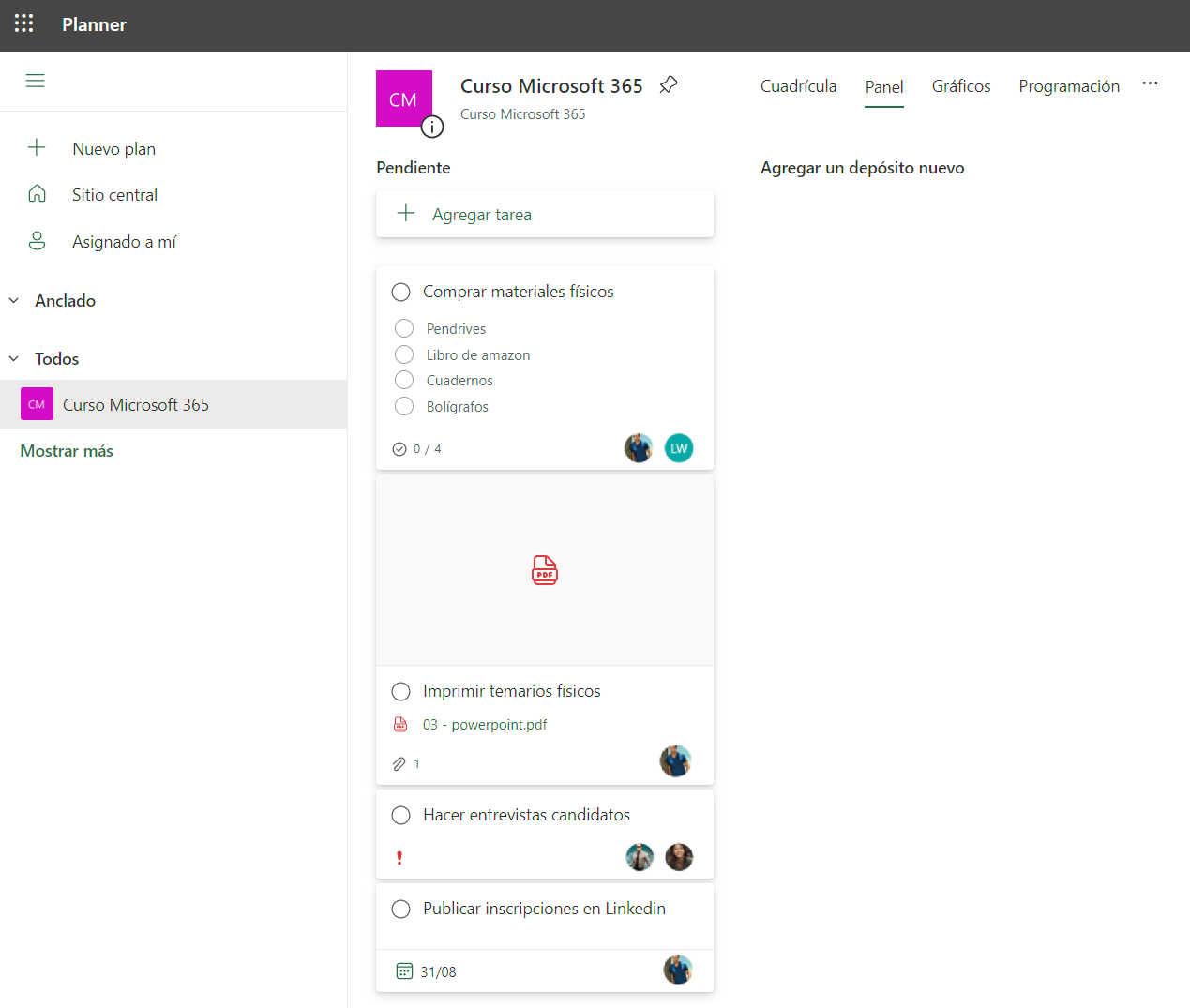Open the app launcher grid icon

coord(24,23)
